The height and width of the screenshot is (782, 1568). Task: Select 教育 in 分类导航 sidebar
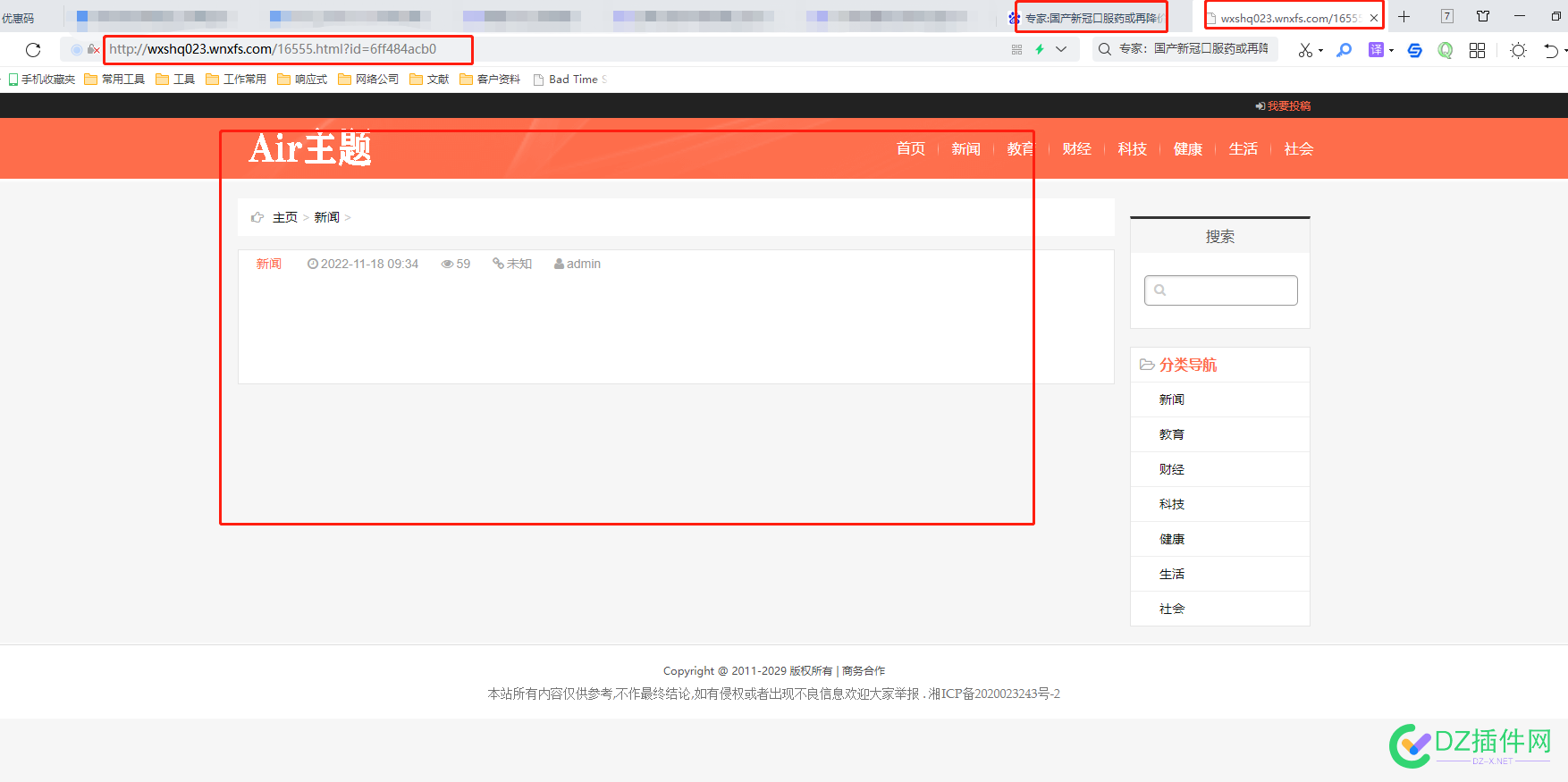1172,435
